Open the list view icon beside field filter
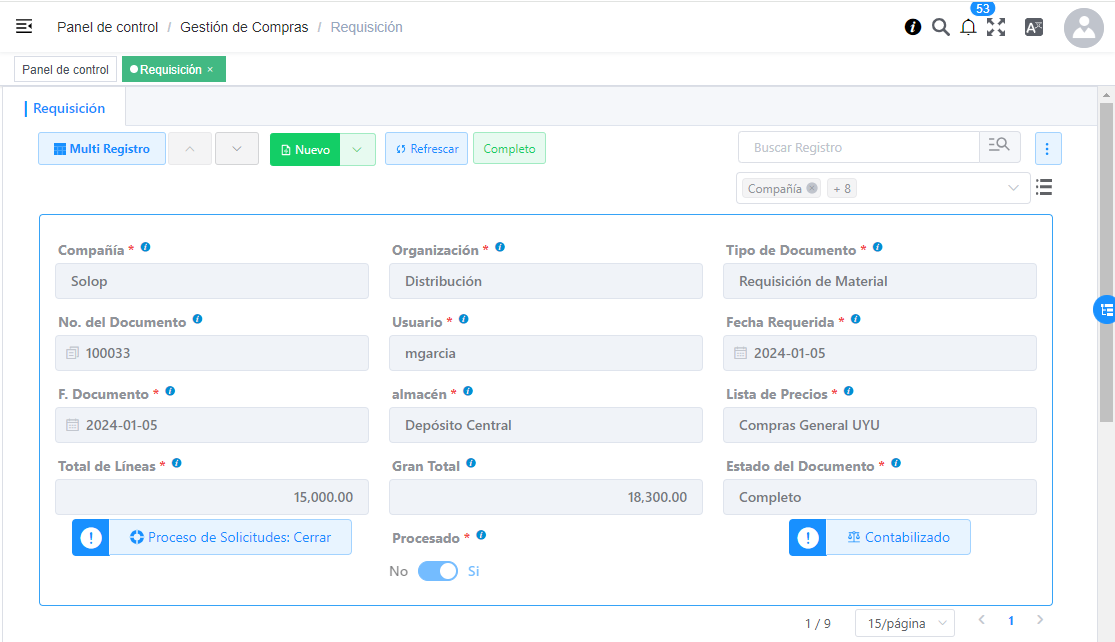Viewport: 1115px width, 642px height. (x=1044, y=187)
